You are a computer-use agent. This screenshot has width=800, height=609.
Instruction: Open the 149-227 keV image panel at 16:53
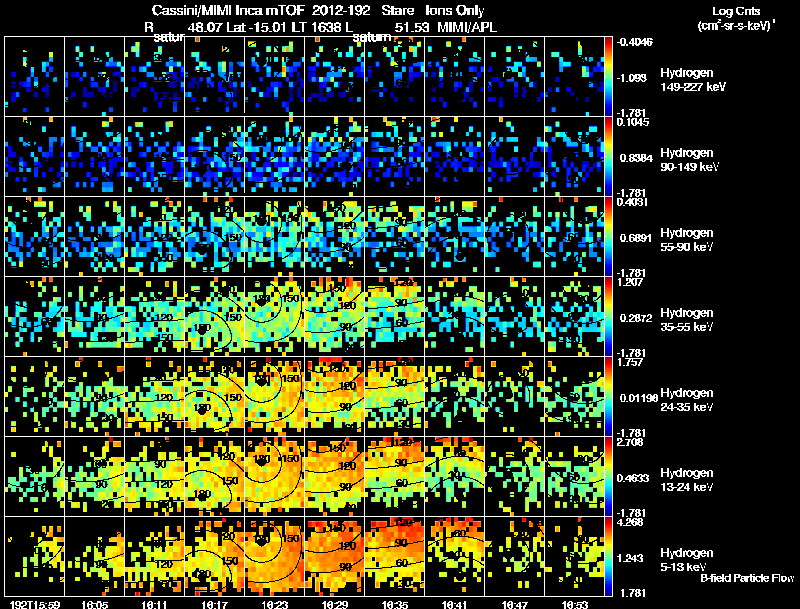click(574, 76)
